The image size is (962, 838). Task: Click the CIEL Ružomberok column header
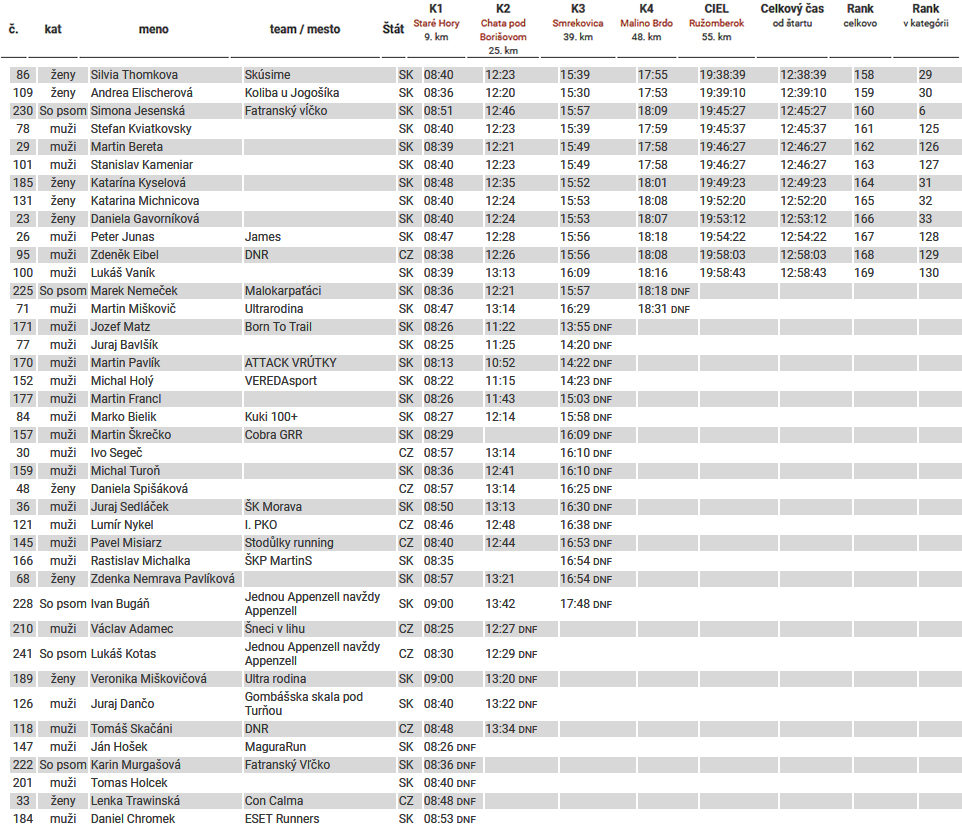(x=716, y=22)
